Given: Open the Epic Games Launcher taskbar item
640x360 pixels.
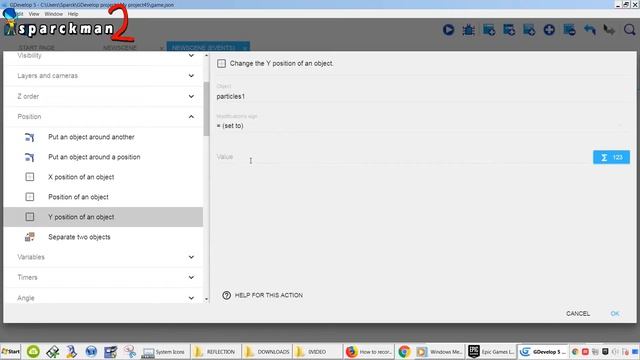Looking at the screenshot, I should [491, 351].
